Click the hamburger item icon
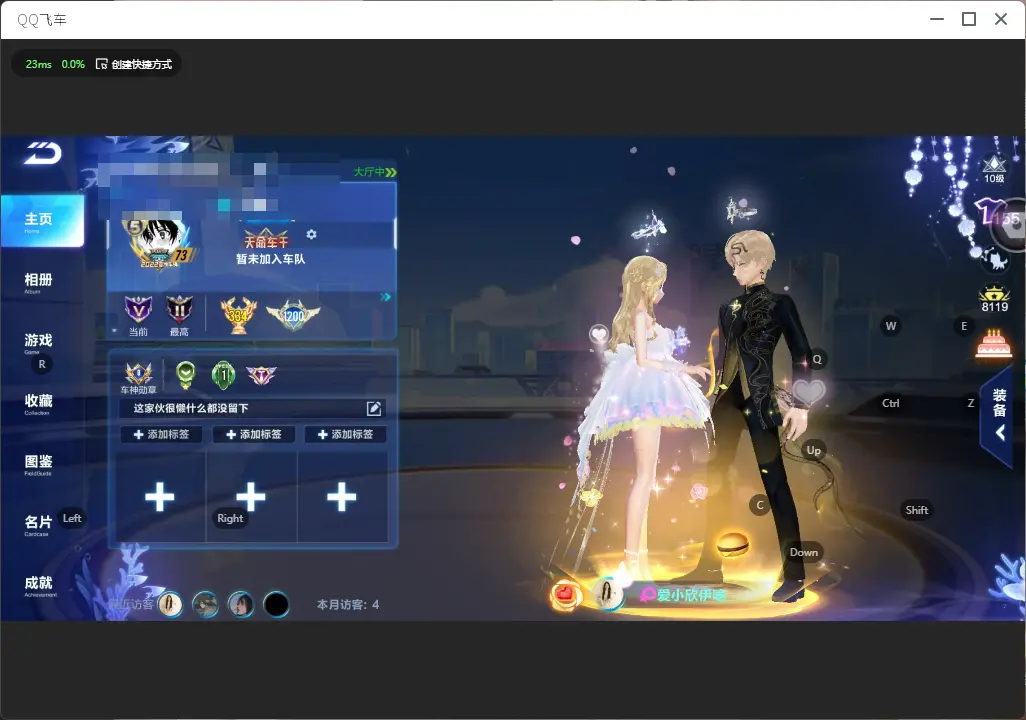This screenshot has width=1026, height=720. (733, 543)
